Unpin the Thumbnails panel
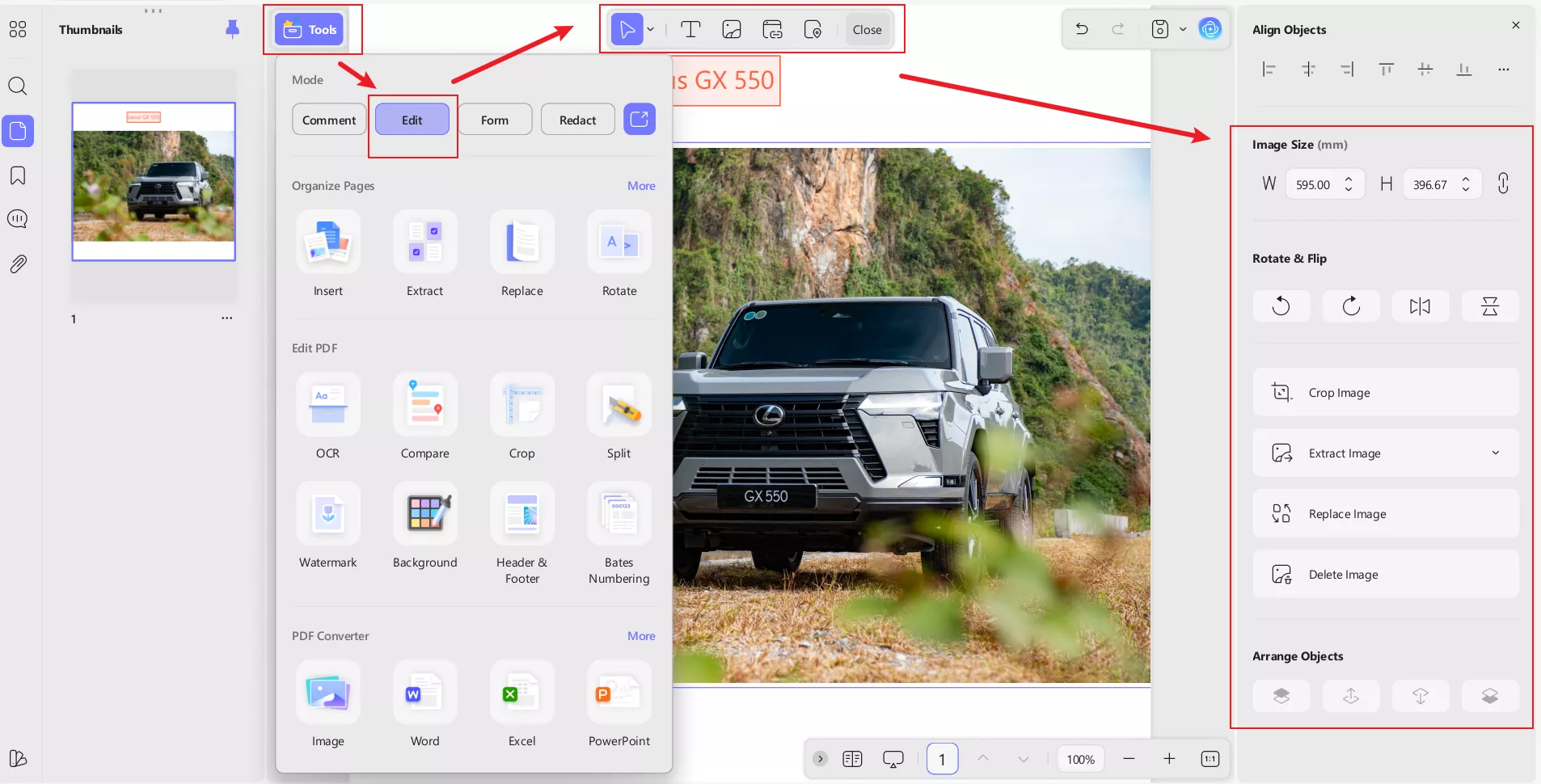The width and height of the screenshot is (1541, 784). pos(231,29)
